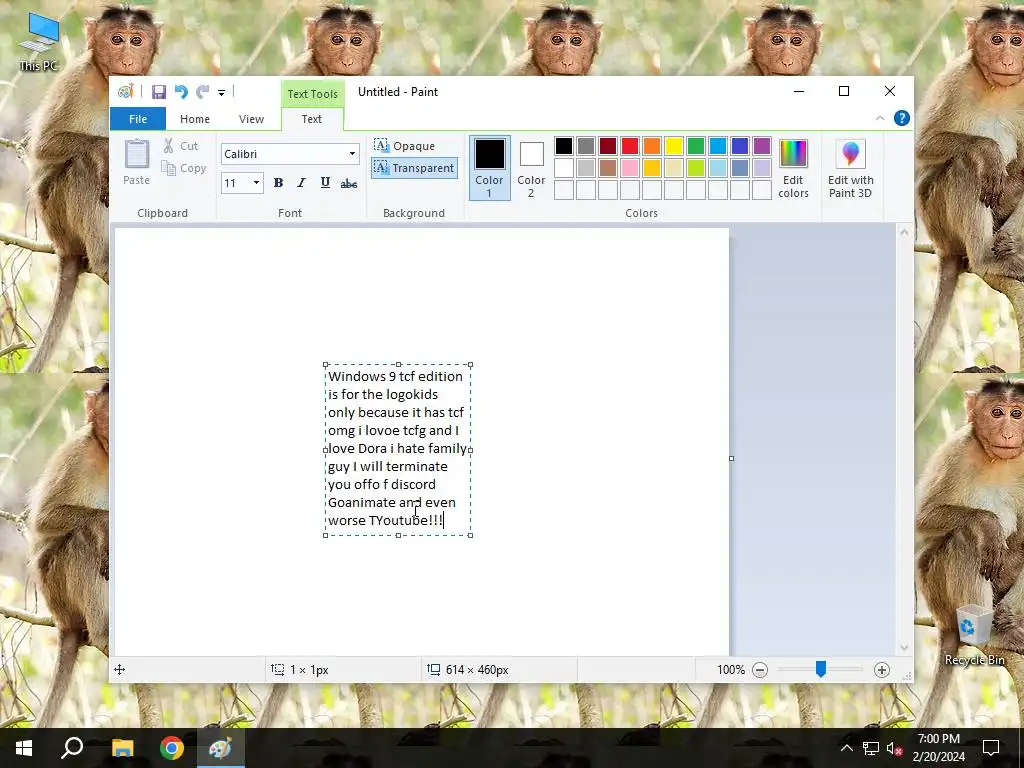Click the vertical scrollbar up arrow
The image size is (1024, 768).
[904, 232]
